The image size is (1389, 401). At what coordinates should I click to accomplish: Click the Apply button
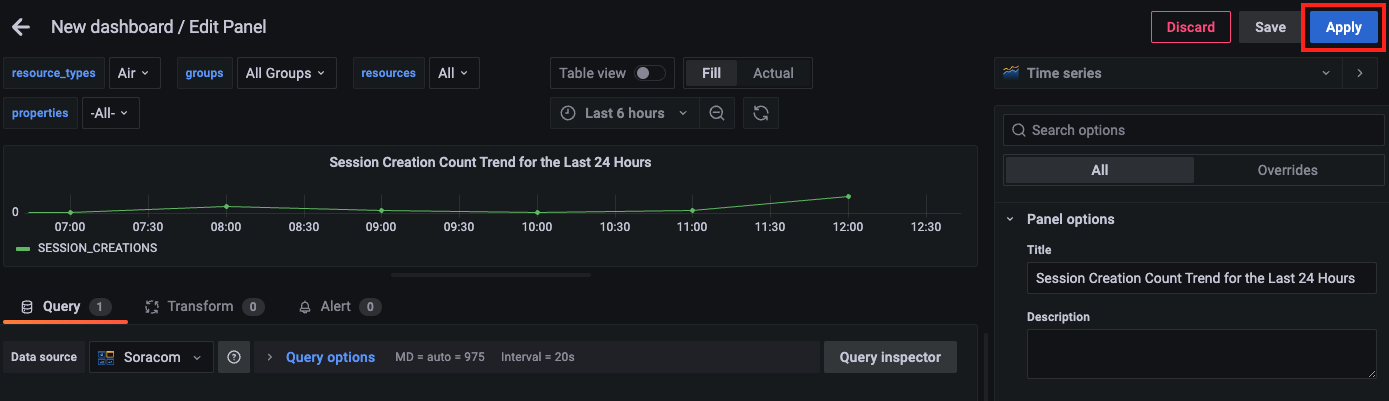(x=1344, y=27)
